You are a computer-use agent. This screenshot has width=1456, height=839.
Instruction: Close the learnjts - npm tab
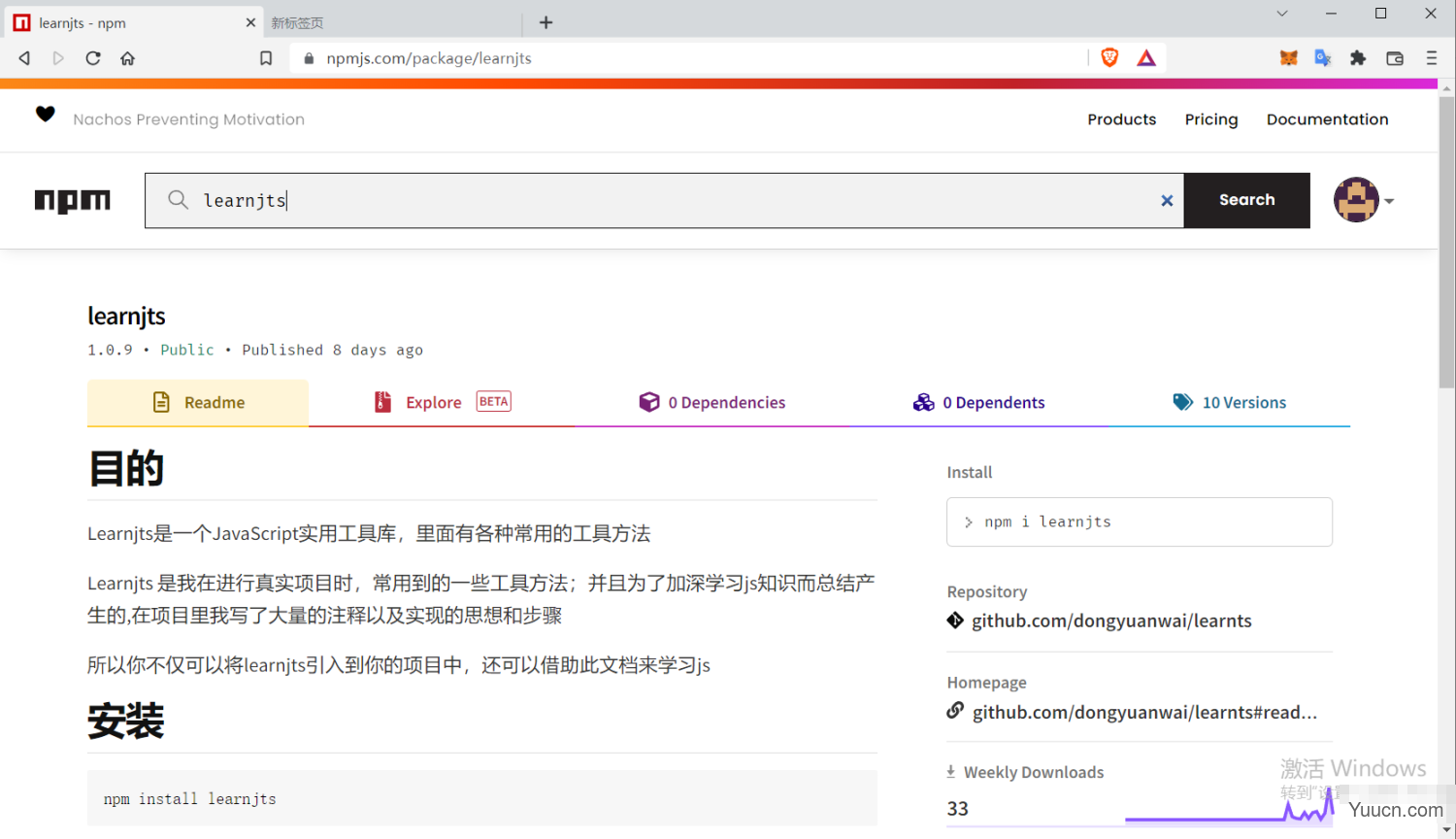250,22
